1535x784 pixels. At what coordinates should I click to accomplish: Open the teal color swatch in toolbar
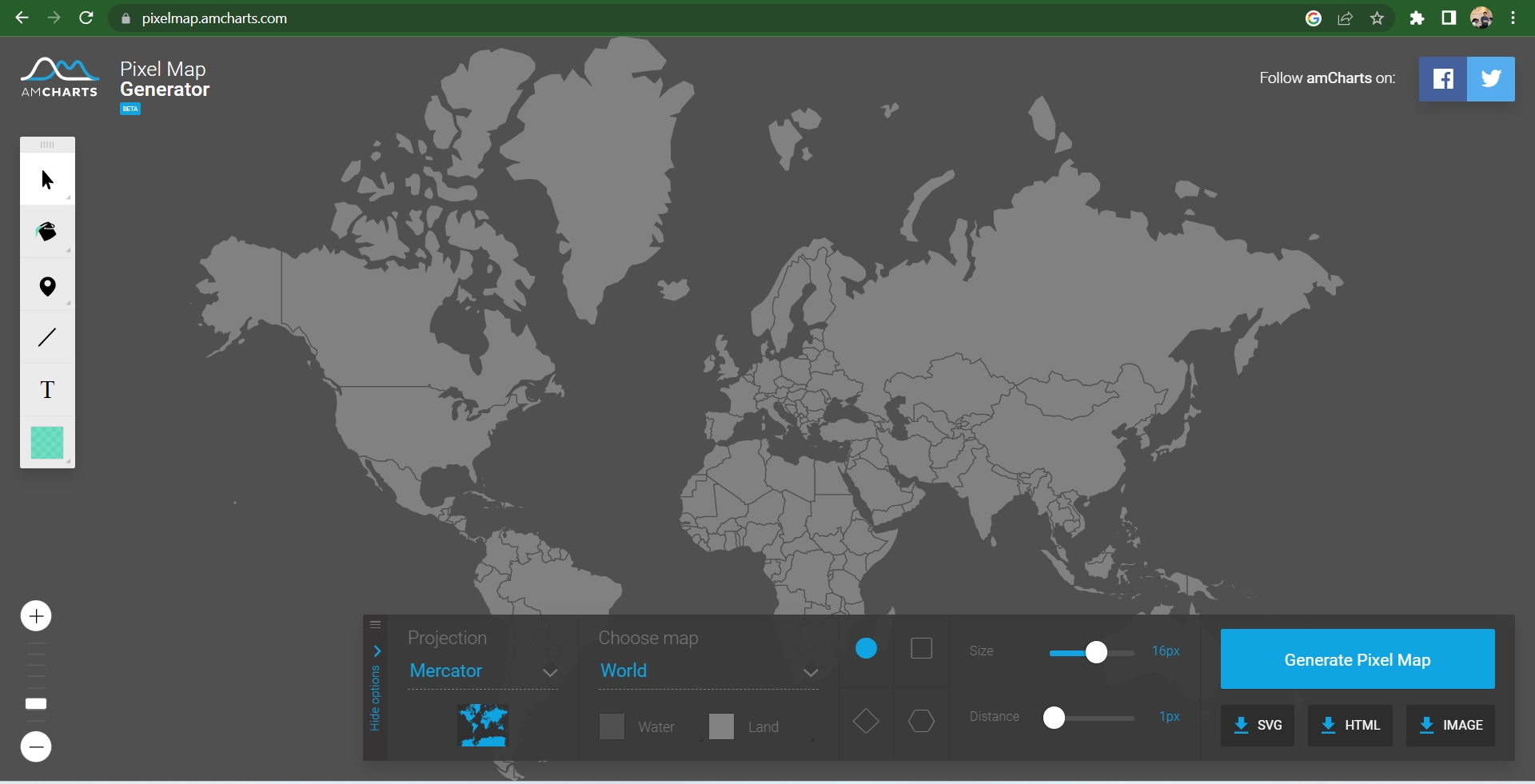pos(47,443)
